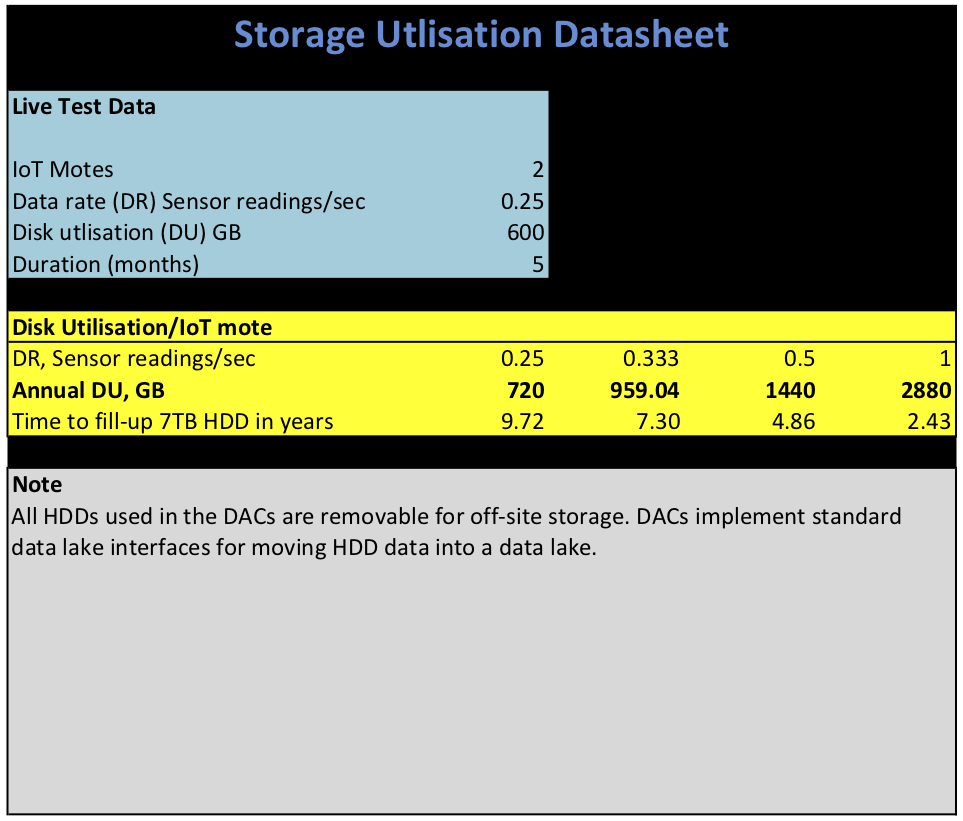Select the Time to fill-up 7TB HDD label

coord(172,421)
